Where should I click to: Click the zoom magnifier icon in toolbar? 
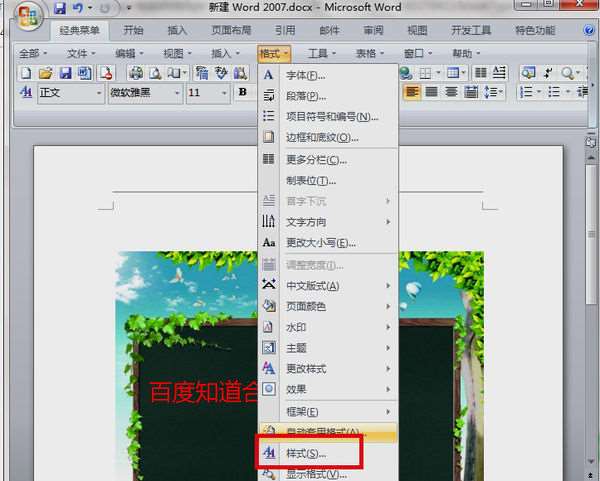567,73
